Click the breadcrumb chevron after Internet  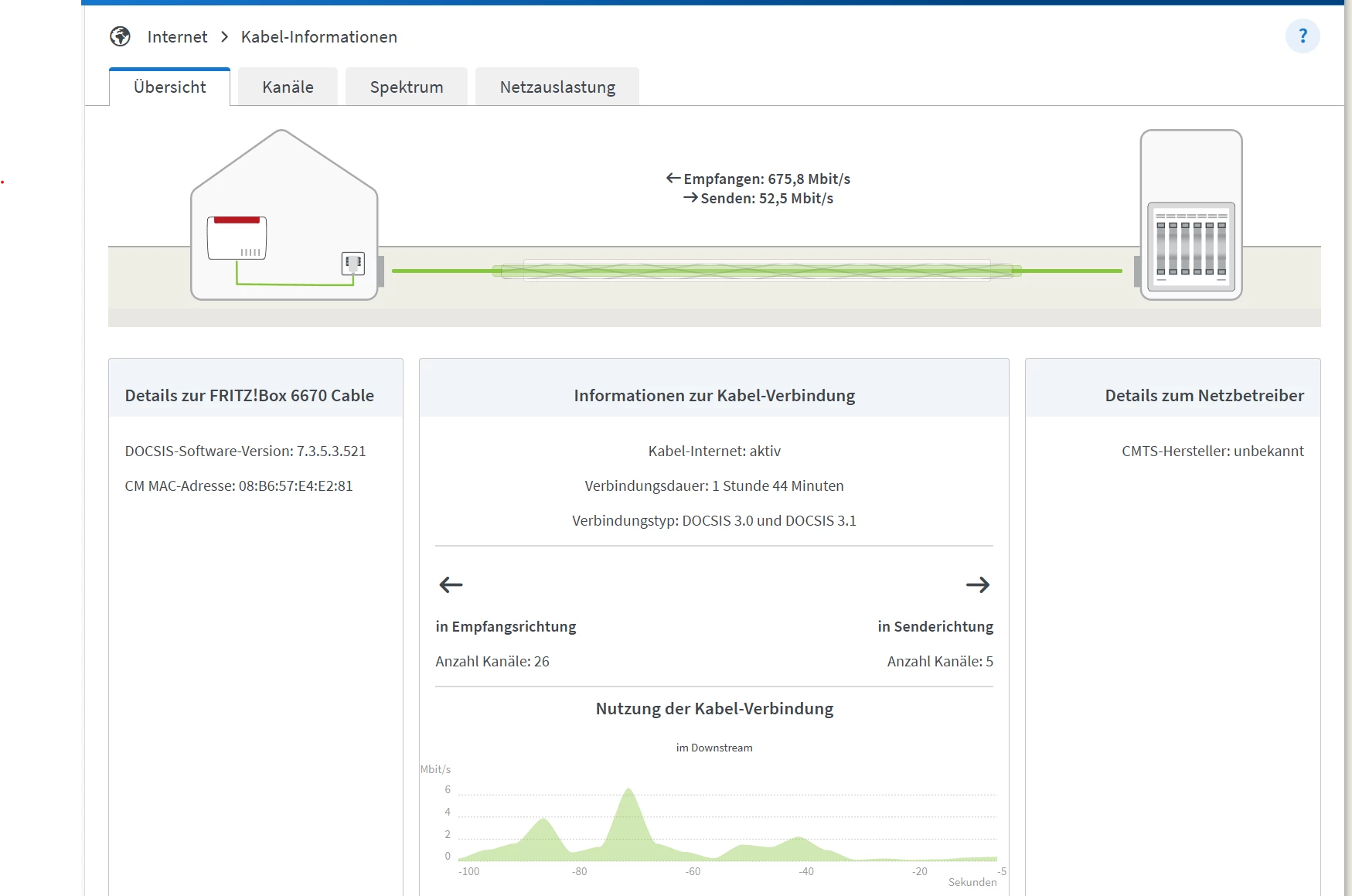point(224,36)
